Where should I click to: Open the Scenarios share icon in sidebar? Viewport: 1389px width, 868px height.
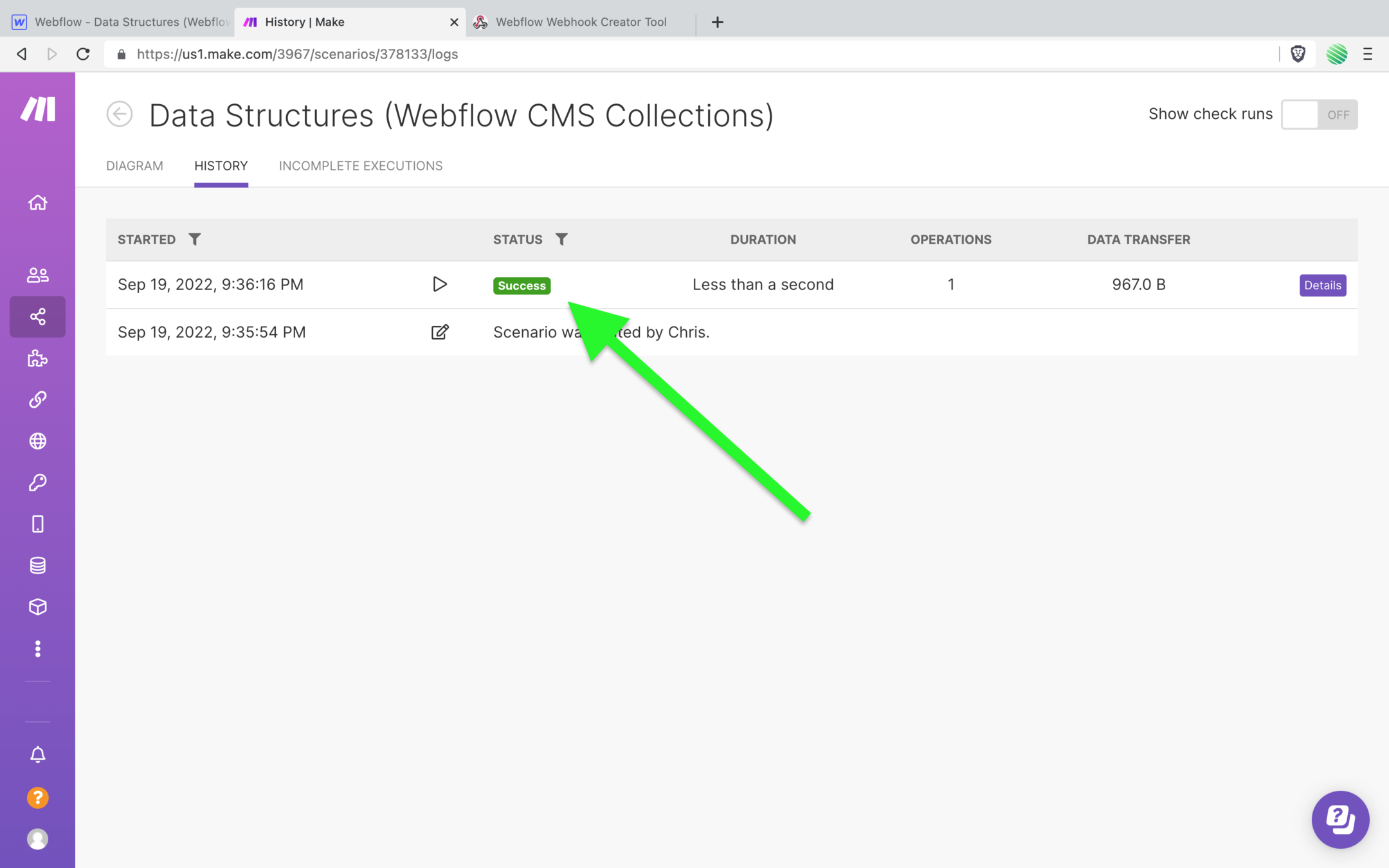pos(38,316)
